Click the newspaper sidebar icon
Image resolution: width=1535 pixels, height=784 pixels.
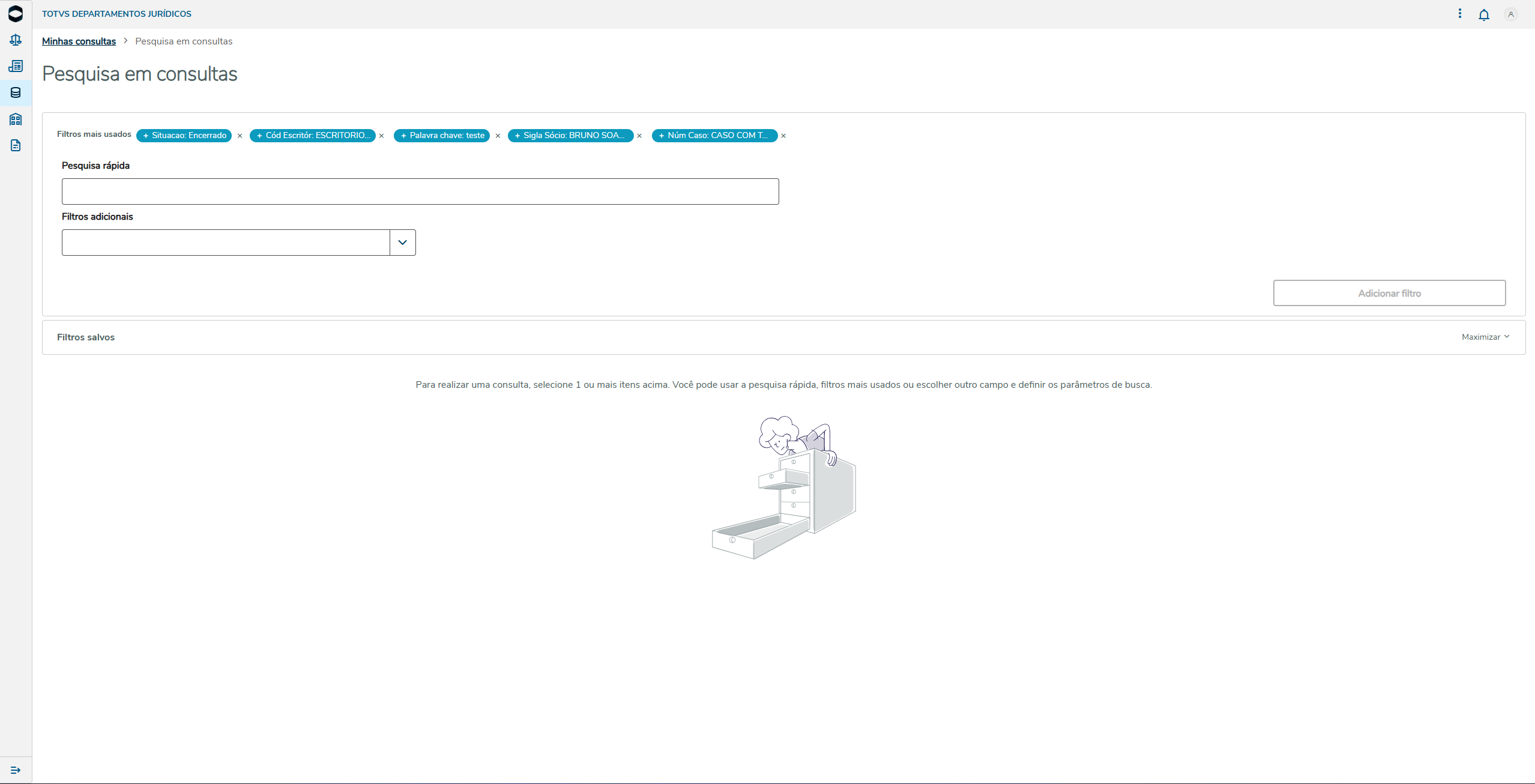tap(16, 66)
